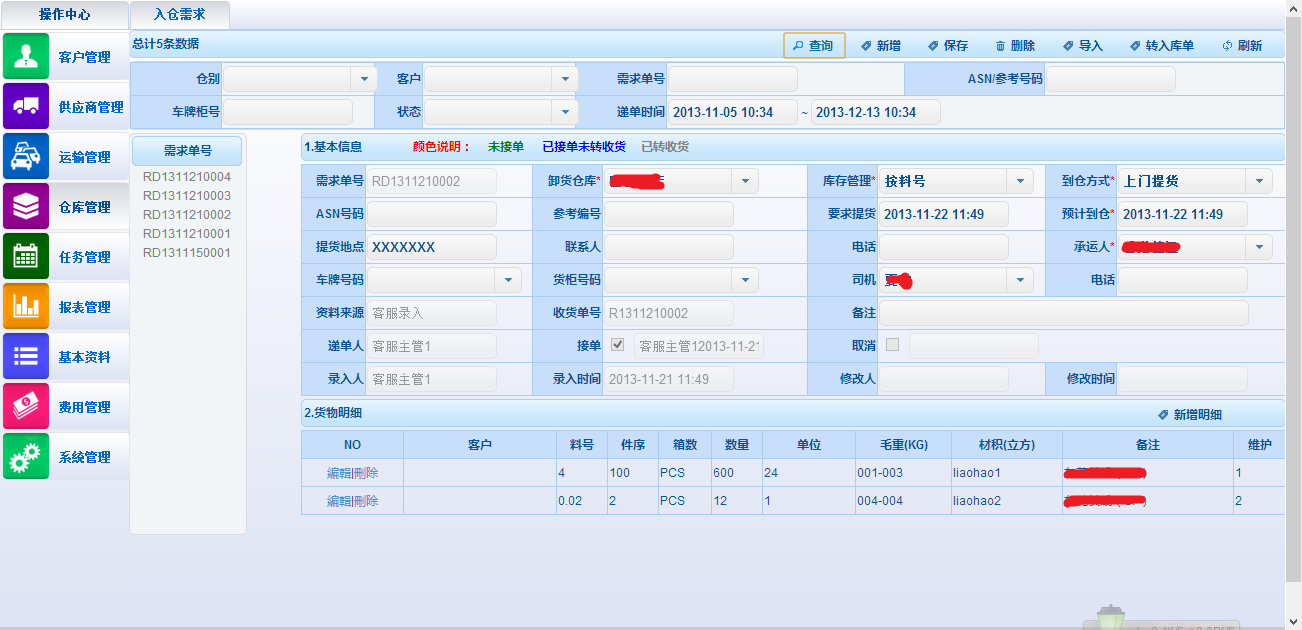Select the 操作中心 tab

coord(64,15)
